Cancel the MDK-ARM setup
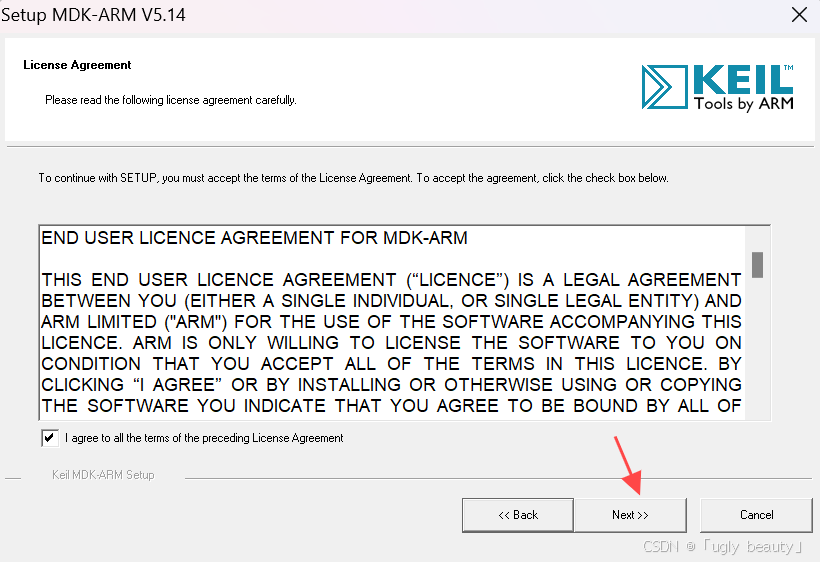The height and width of the screenshot is (562, 820). (756, 515)
